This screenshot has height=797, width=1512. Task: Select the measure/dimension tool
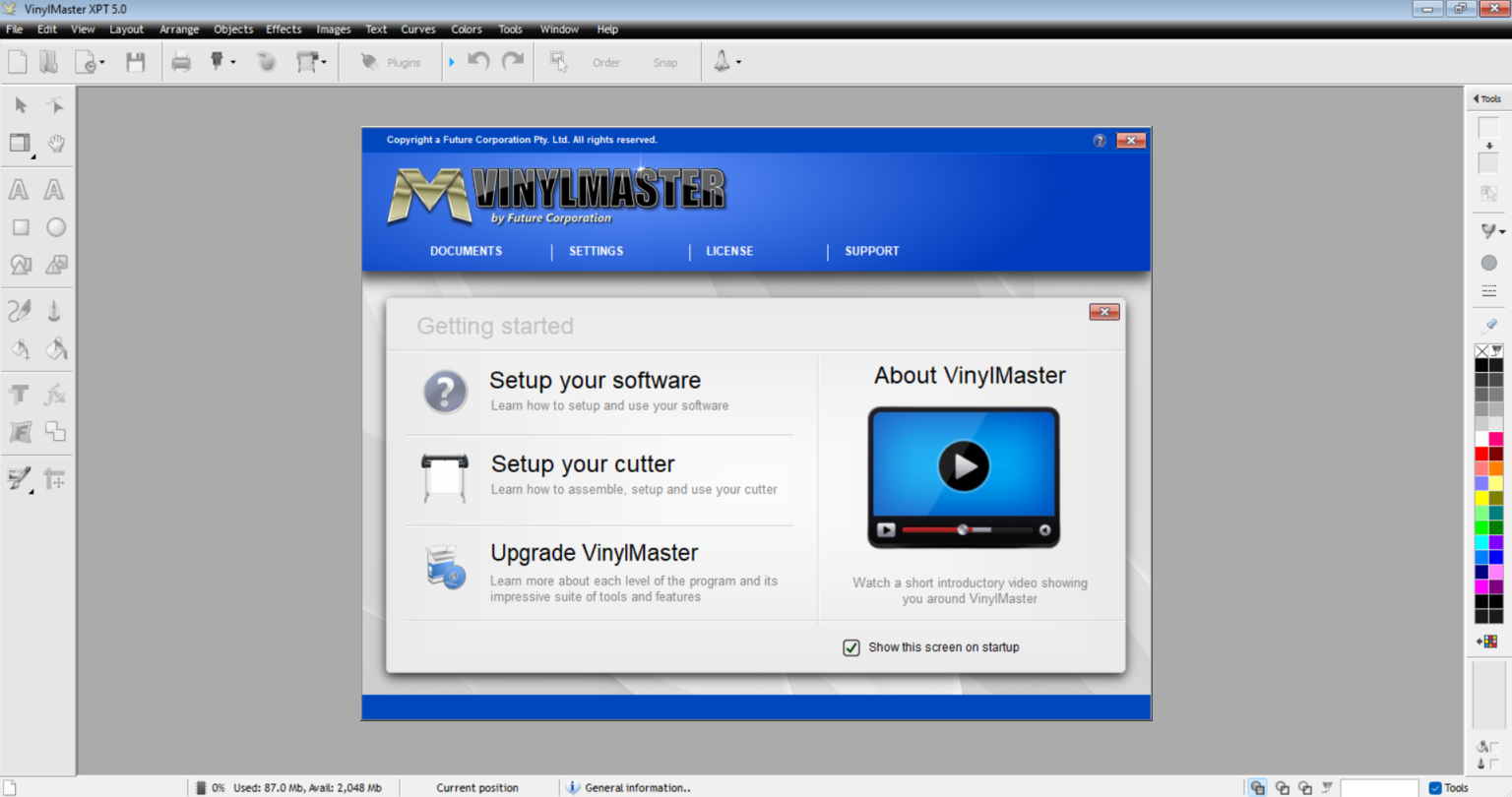pos(54,479)
